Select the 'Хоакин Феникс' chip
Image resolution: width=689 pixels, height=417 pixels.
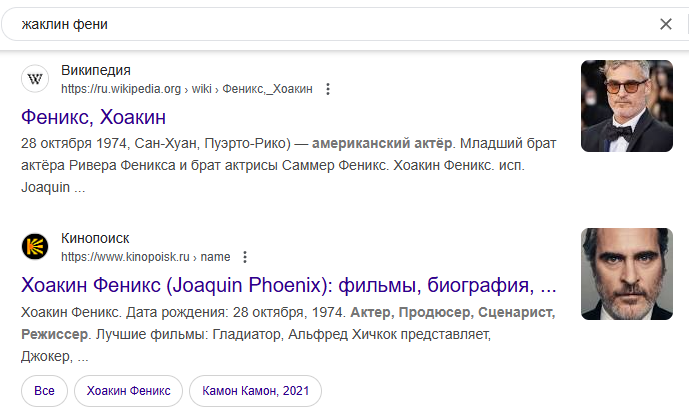click(128, 391)
